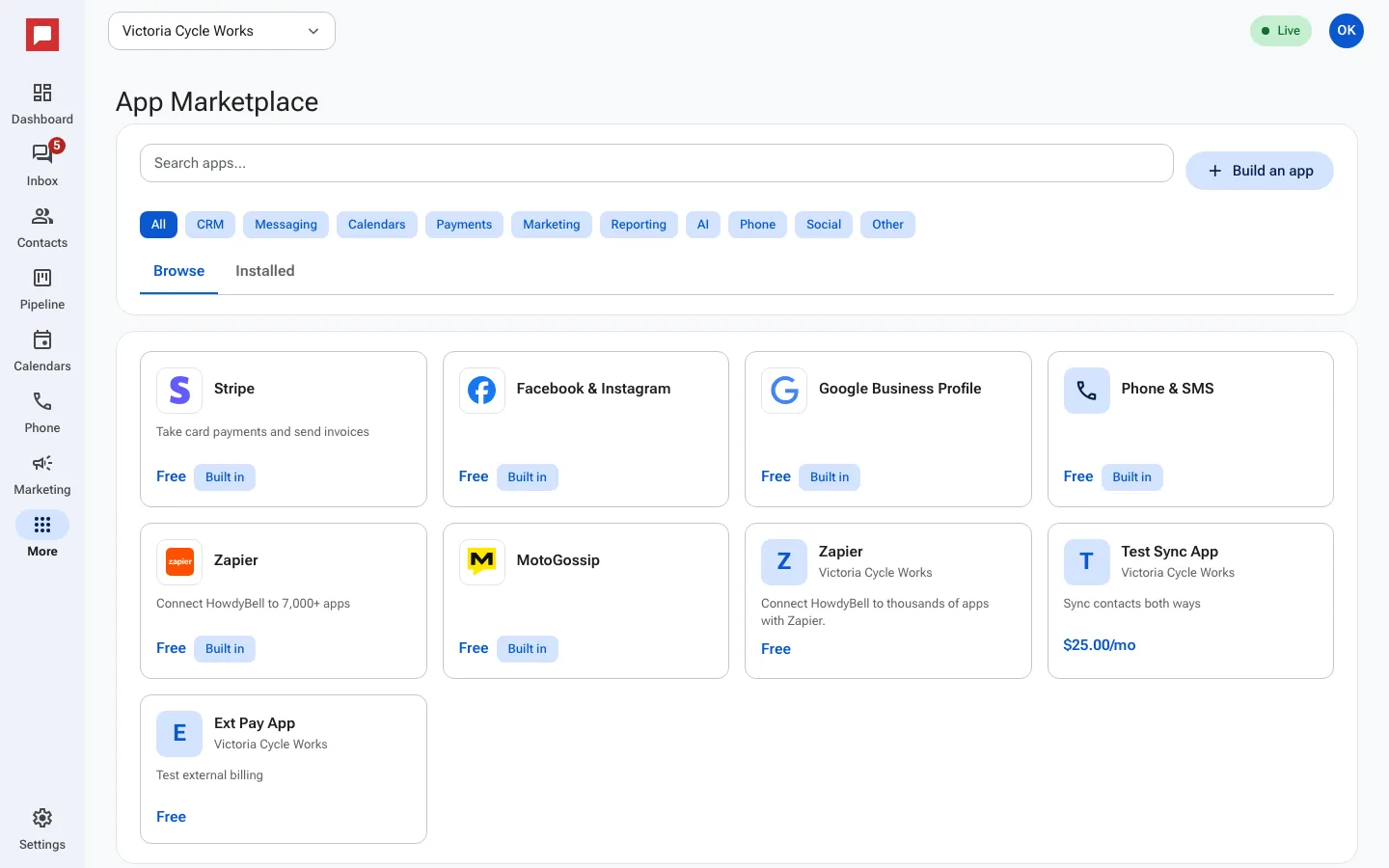Click the MotoGossip app logo
The height and width of the screenshot is (868, 1389).
[x=482, y=562]
